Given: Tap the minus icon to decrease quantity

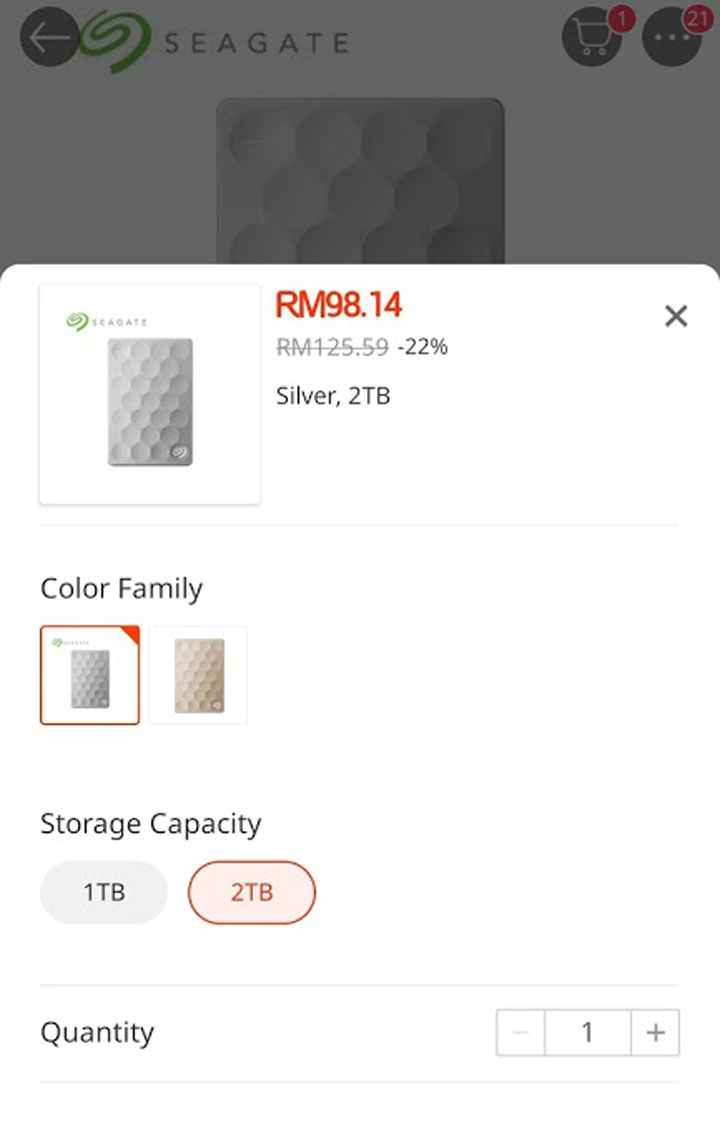Looking at the screenshot, I should coord(520,1033).
